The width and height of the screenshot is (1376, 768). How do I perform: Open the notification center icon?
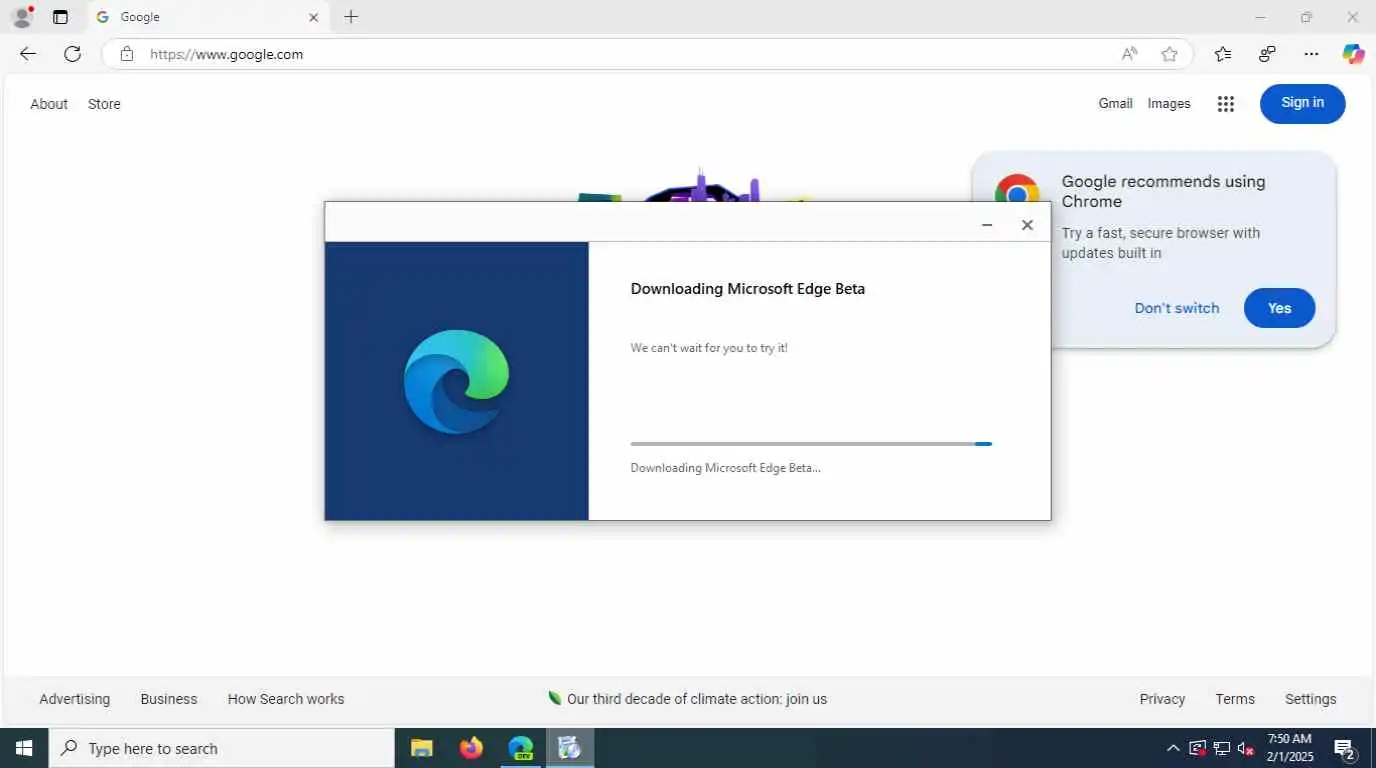click(1345, 748)
